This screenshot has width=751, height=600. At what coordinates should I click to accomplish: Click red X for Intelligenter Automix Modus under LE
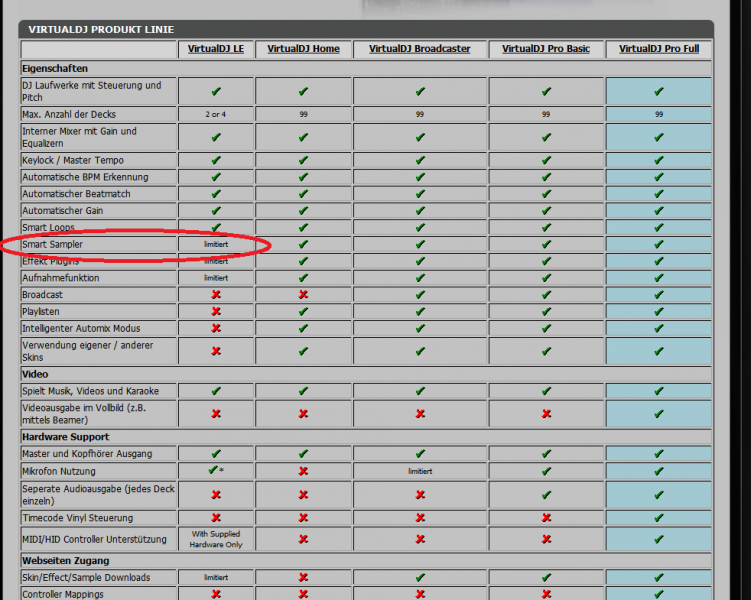[216, 328]
